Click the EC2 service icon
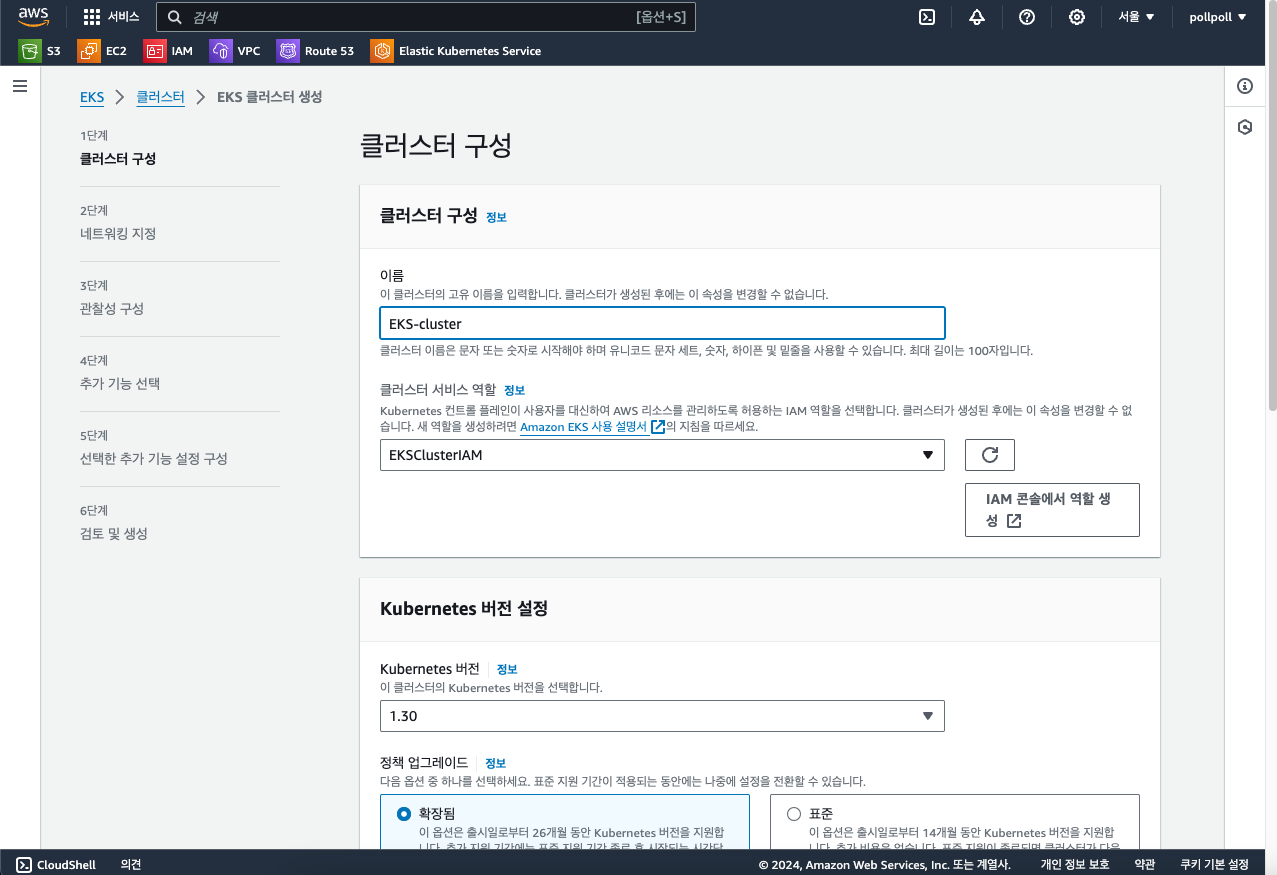The image size is (1277, 875). 88,50
